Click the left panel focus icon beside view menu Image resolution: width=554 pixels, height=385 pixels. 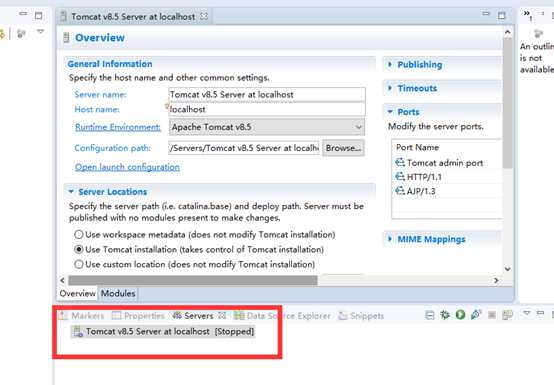pyautogui.click(x=22, y=34)
